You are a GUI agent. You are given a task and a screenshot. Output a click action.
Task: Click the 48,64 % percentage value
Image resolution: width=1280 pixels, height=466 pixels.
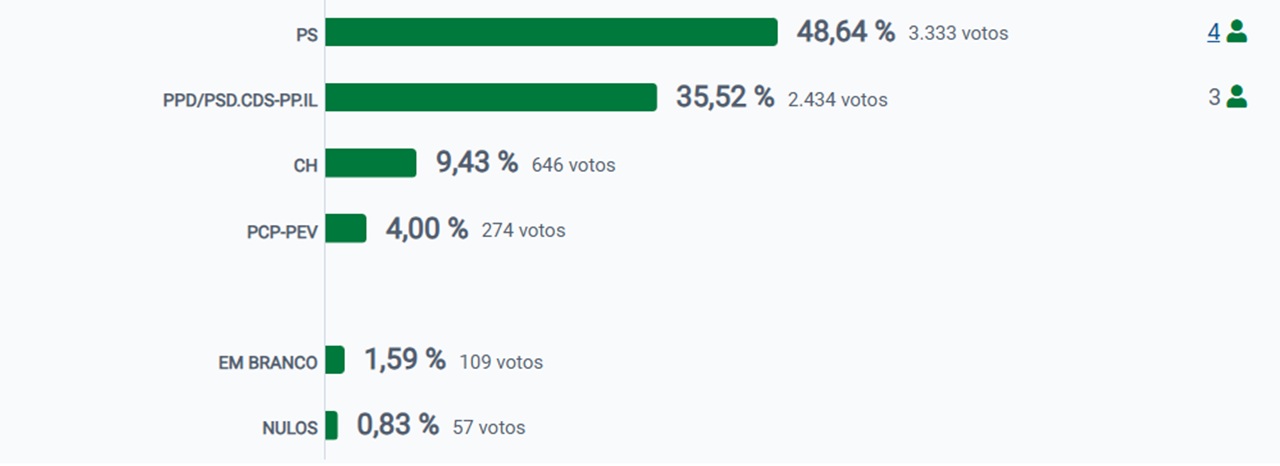point(845,31)
